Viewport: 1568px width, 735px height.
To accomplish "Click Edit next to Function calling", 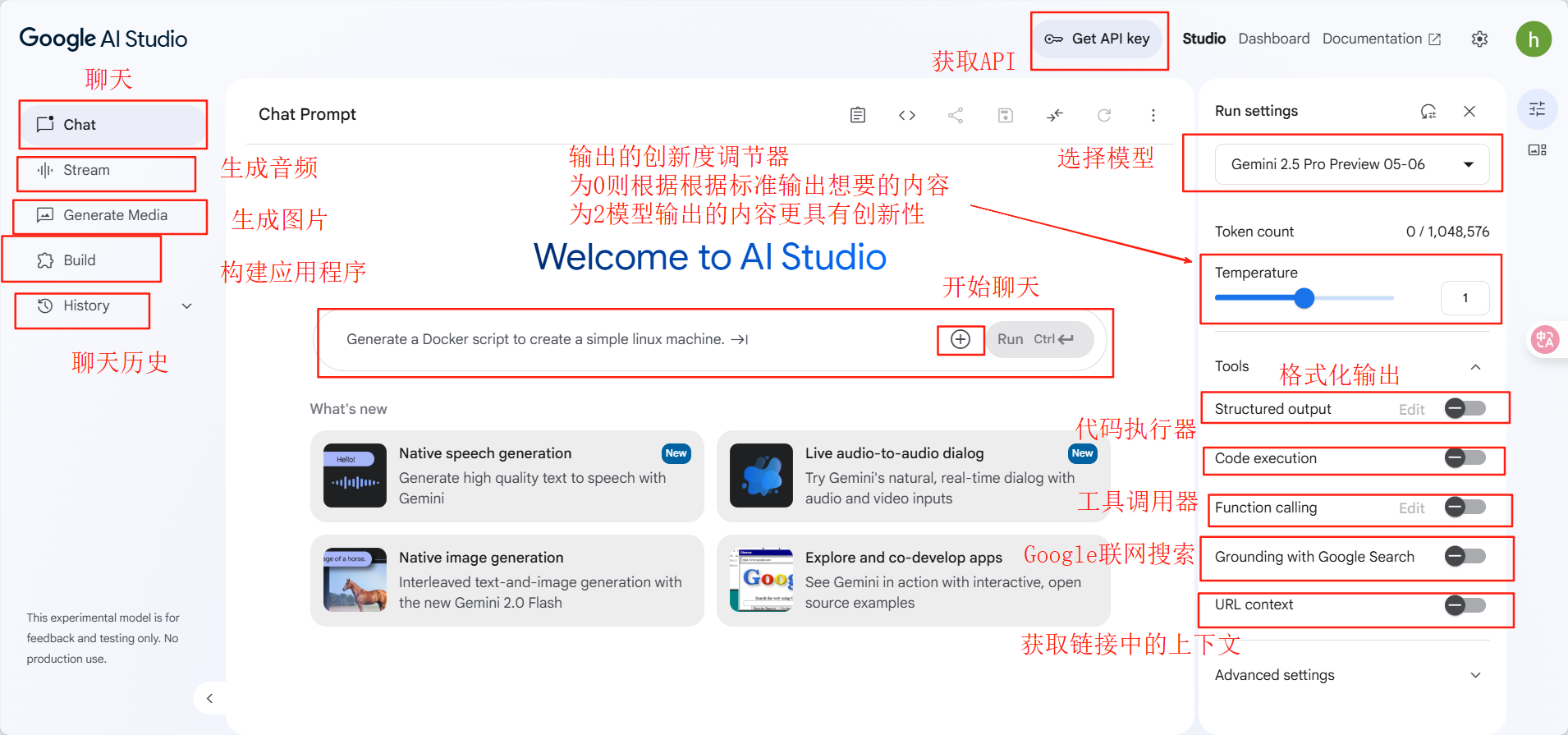I will [x=1412, y=508].
